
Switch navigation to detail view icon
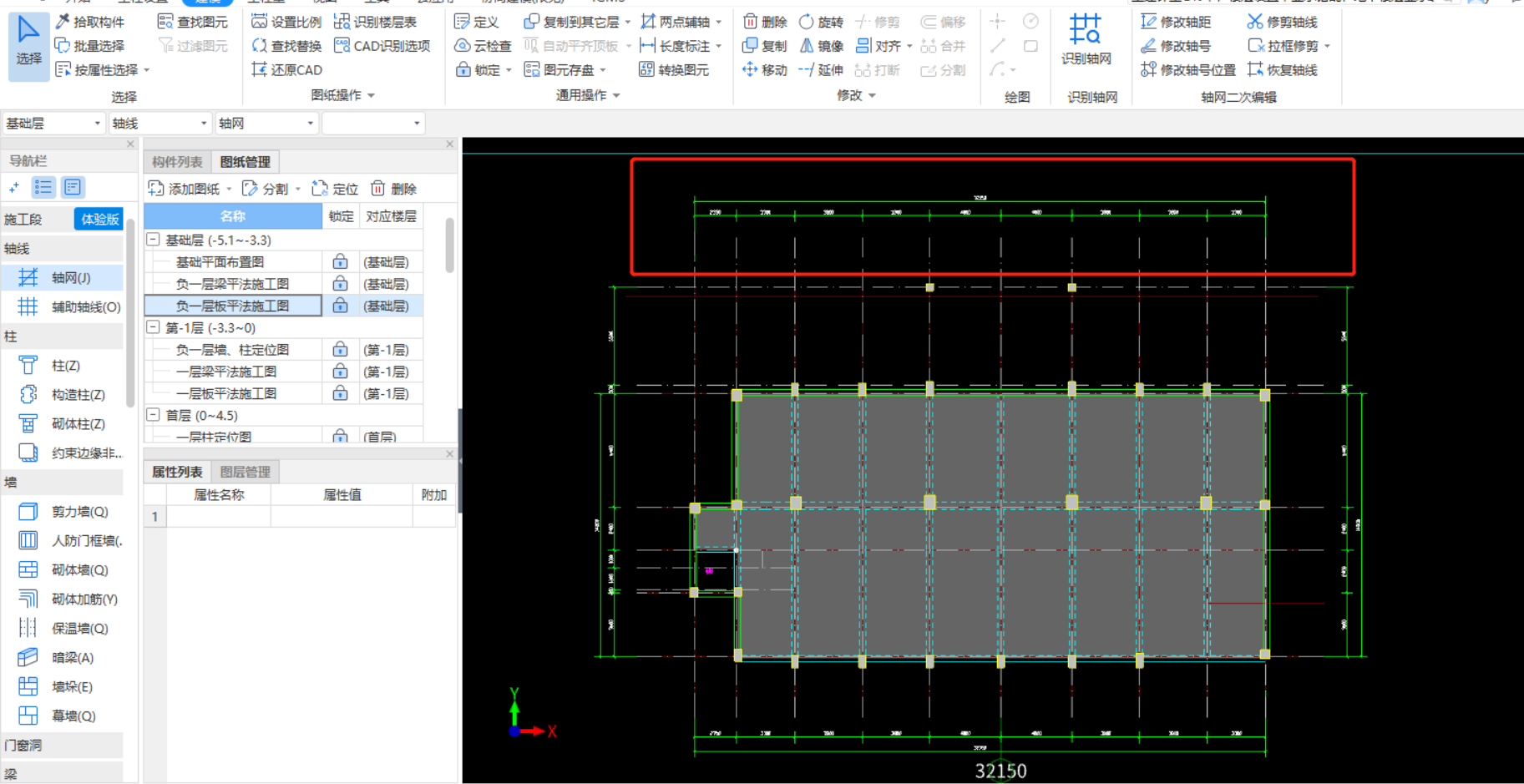coord(73,187)
